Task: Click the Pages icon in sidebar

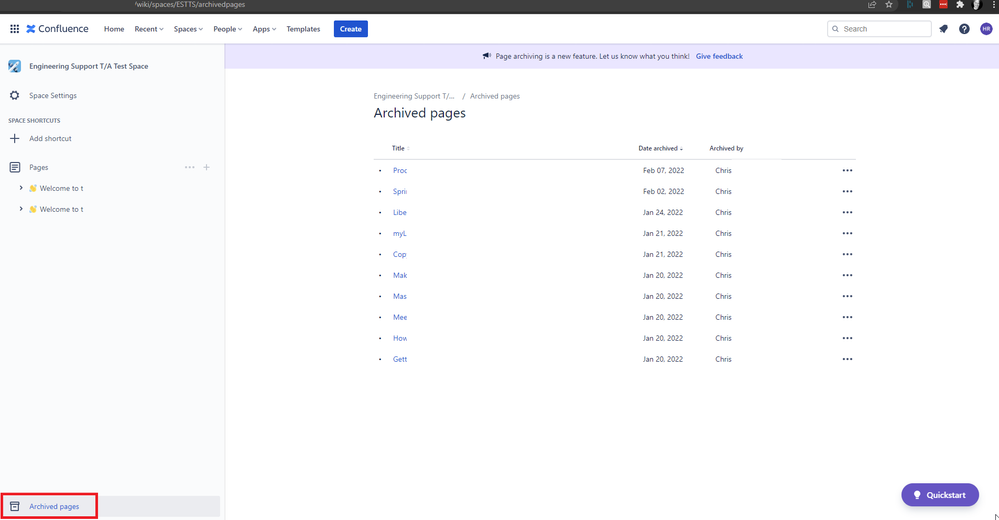Action: point(15,167)
